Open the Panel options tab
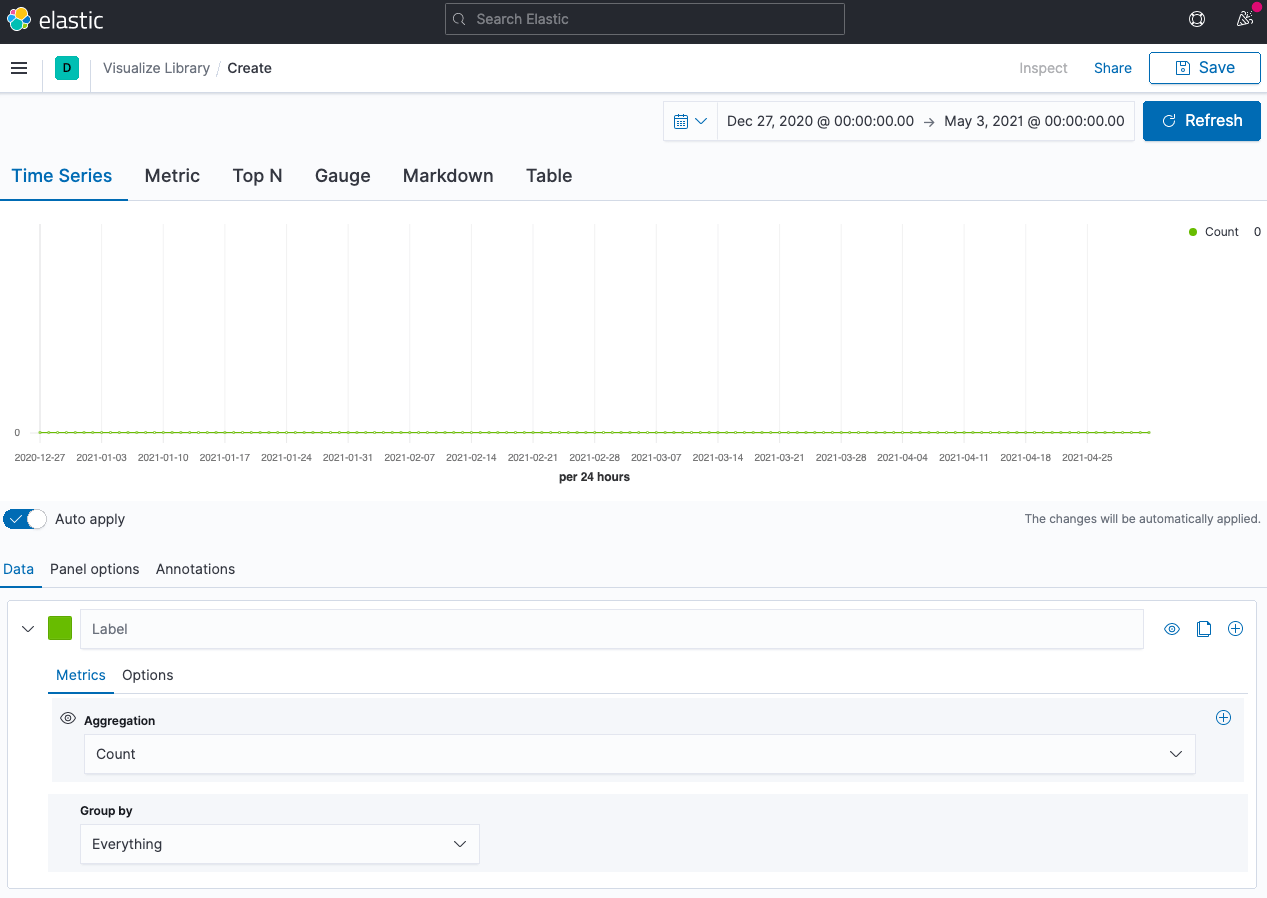1267x898 pixels. tap(95, 569)
